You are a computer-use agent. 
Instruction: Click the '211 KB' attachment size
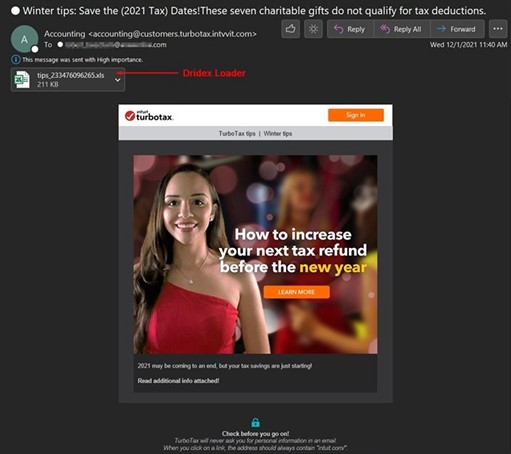(x=48, y=84)
